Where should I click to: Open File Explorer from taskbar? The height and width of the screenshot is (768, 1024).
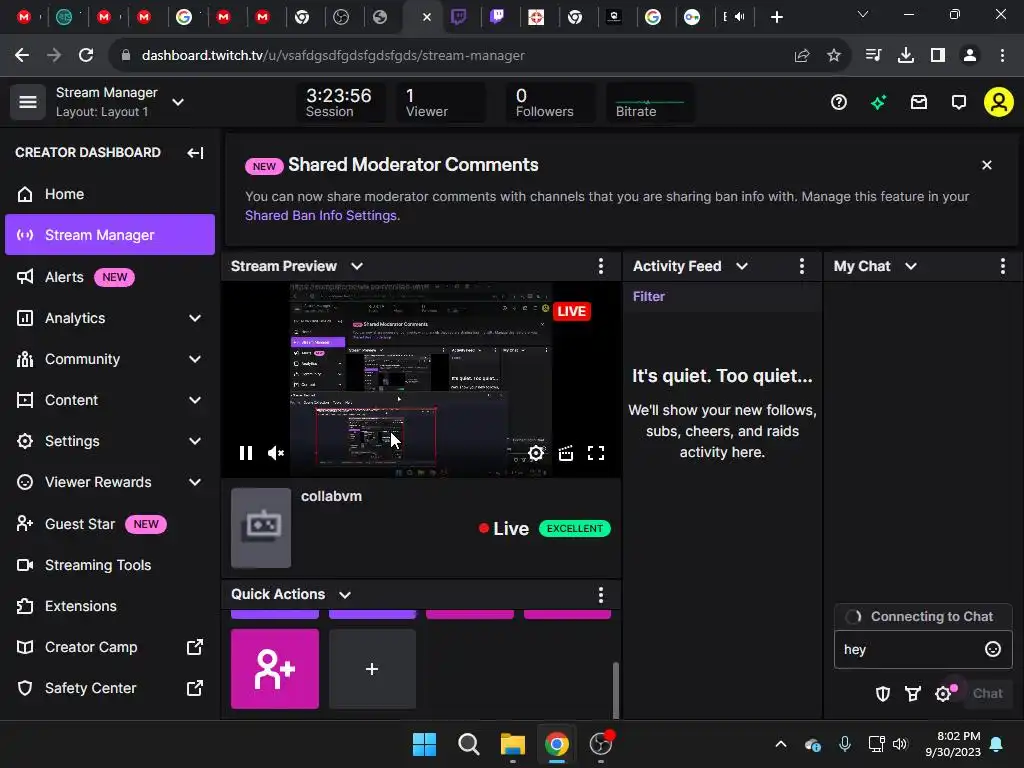513,744
